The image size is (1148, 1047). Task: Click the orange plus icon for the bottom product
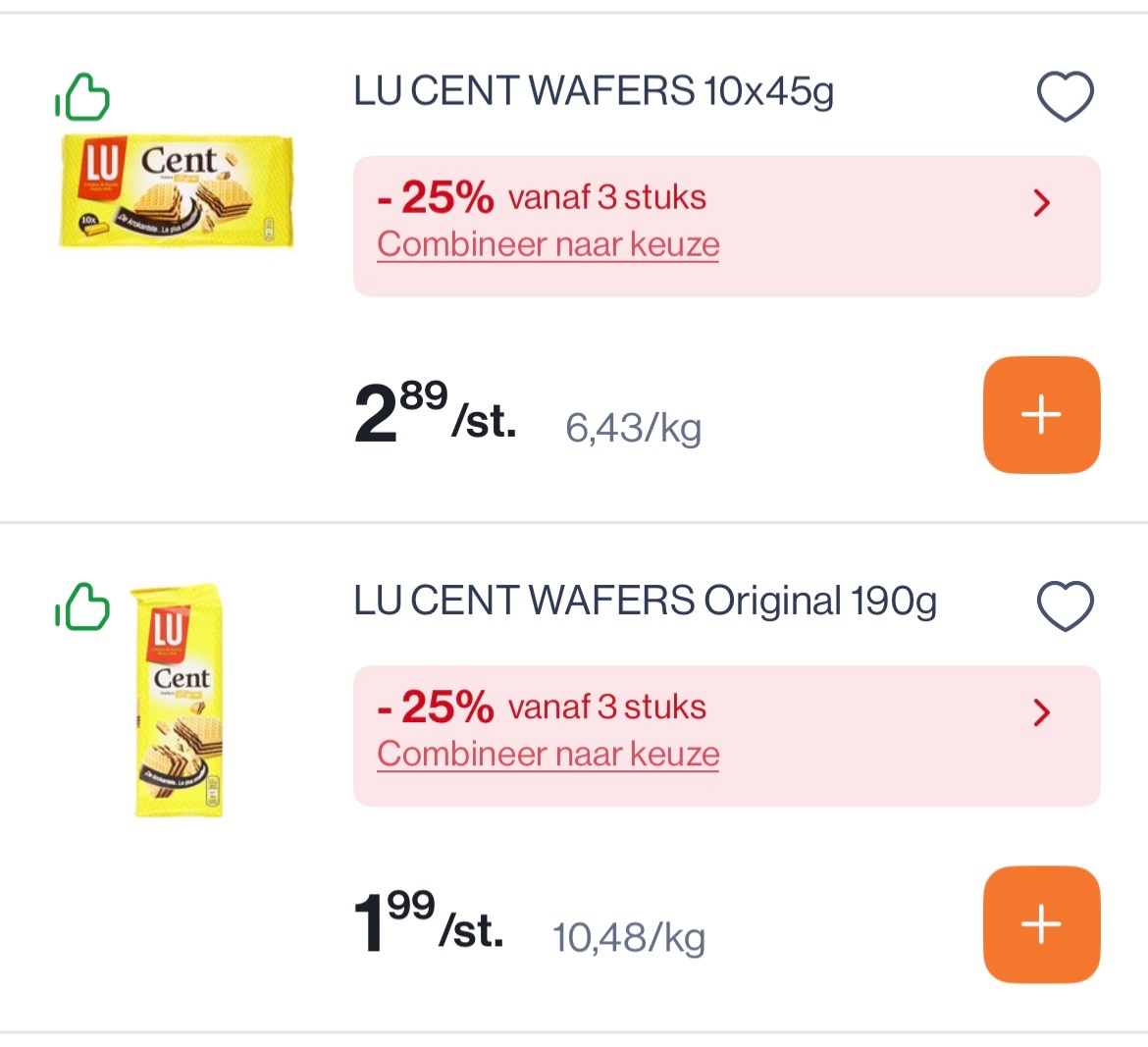[x=1041, y=923]
